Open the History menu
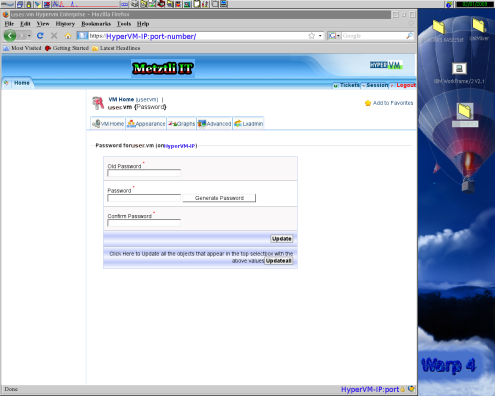Screen dimensions: 495x396 (x=65, y=24)
